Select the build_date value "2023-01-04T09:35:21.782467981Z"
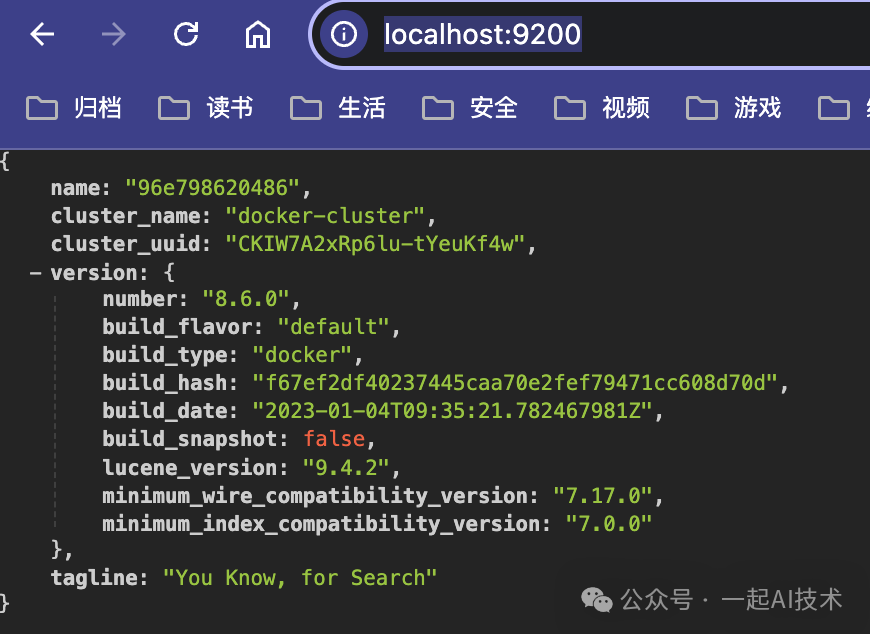This screenshot has width=870, height=634. [x=452, y=412]
